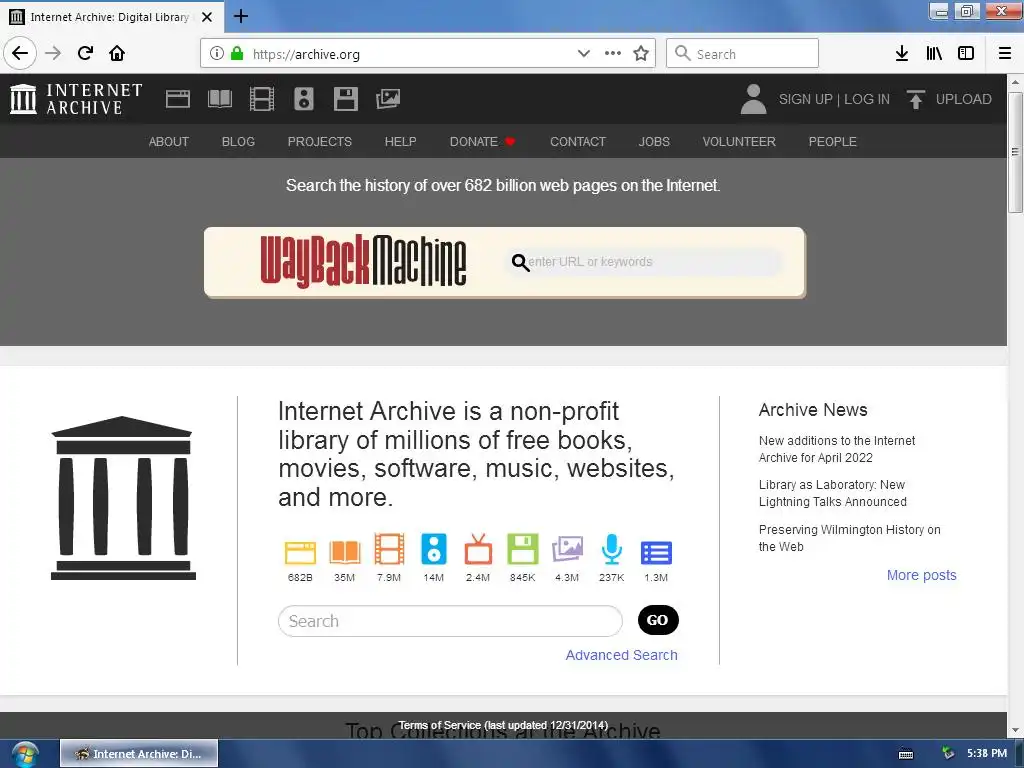
Task: Open 'Library as Laboratory' news post
Action: (x=833, y=493)
